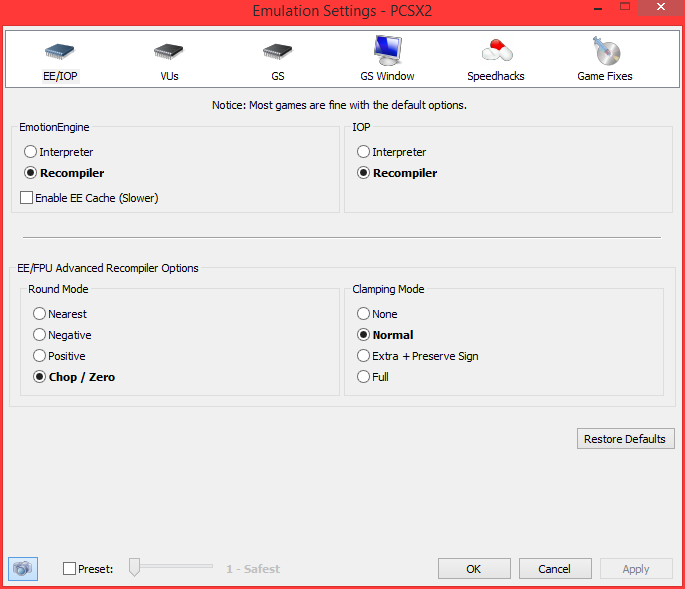
Task: Select the GS Window monitor icon
Action: pyautogui.click(x=387, y=52)
